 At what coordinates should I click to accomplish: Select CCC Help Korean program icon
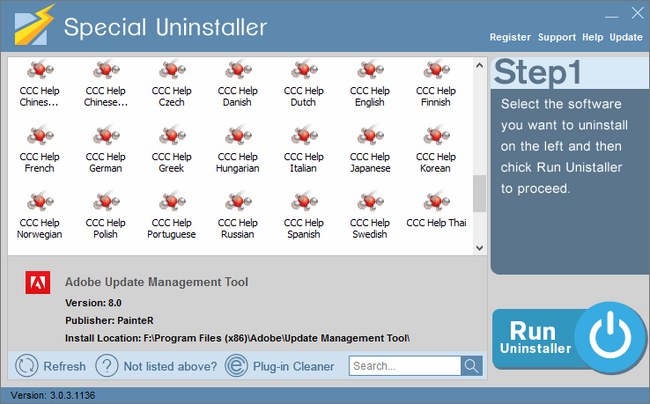point(436,135)
